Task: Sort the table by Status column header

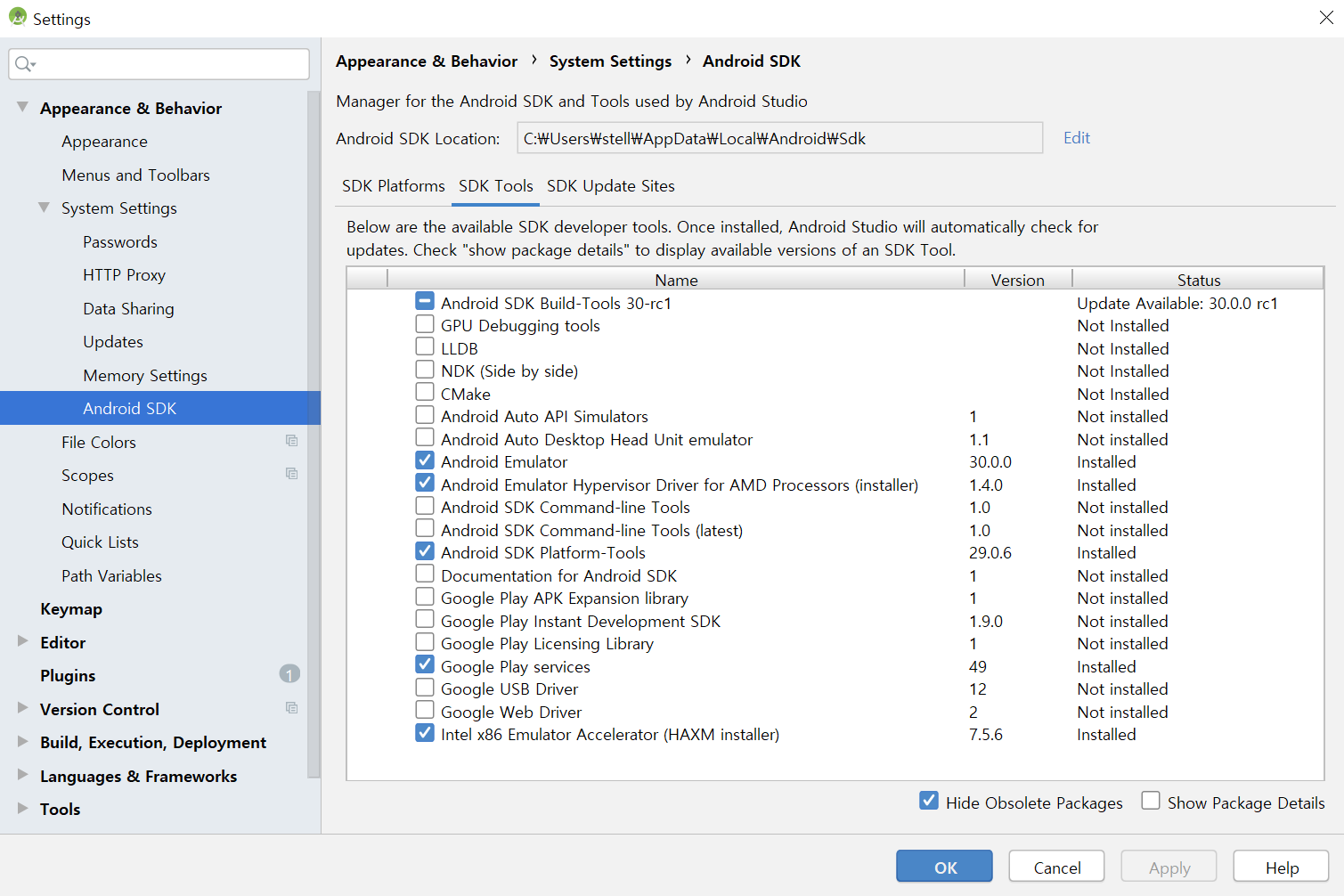Action: 1199,280
